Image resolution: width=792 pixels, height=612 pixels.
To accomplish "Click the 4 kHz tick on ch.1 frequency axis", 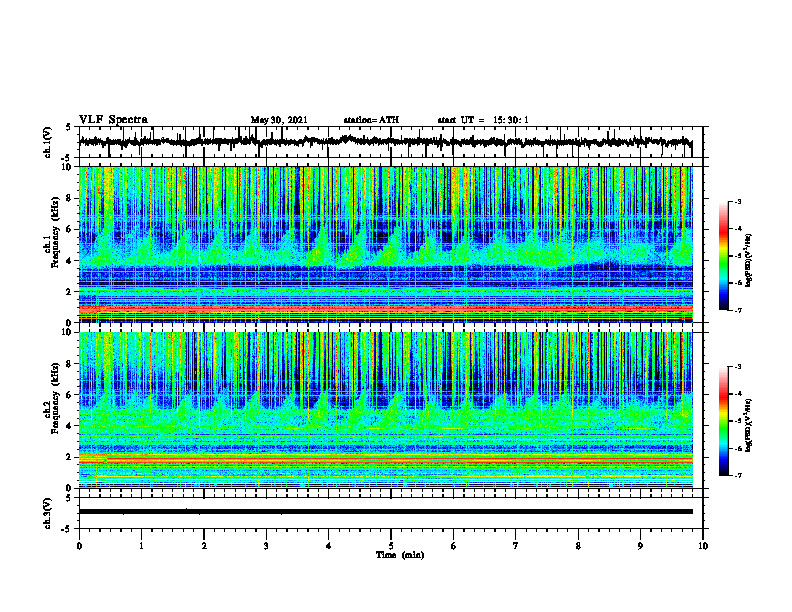I will pyautogui.click(x=70, y=261).
